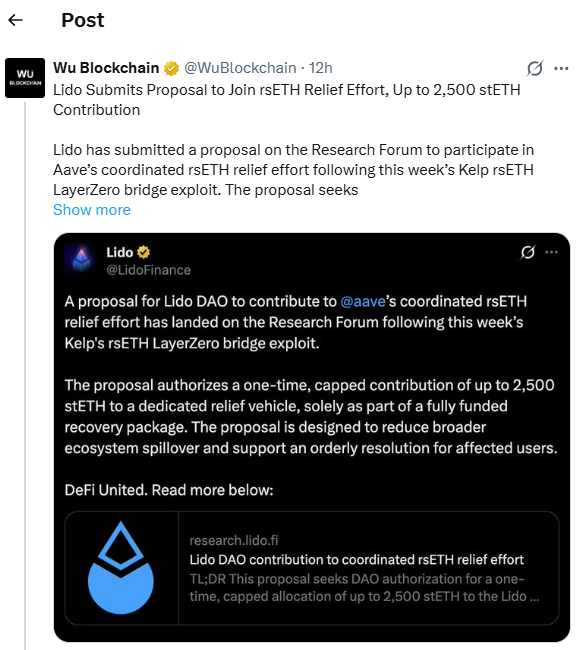Open Lido profile avatar in quoted post
Viewport: 580px width, 650px height.
click(81, 260)
